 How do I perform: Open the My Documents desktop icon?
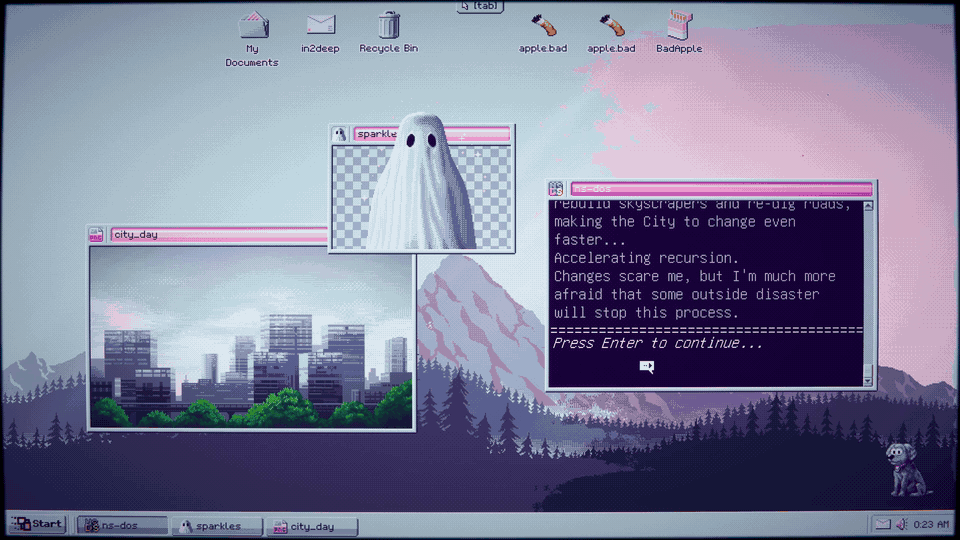click(x=252, y=39)
